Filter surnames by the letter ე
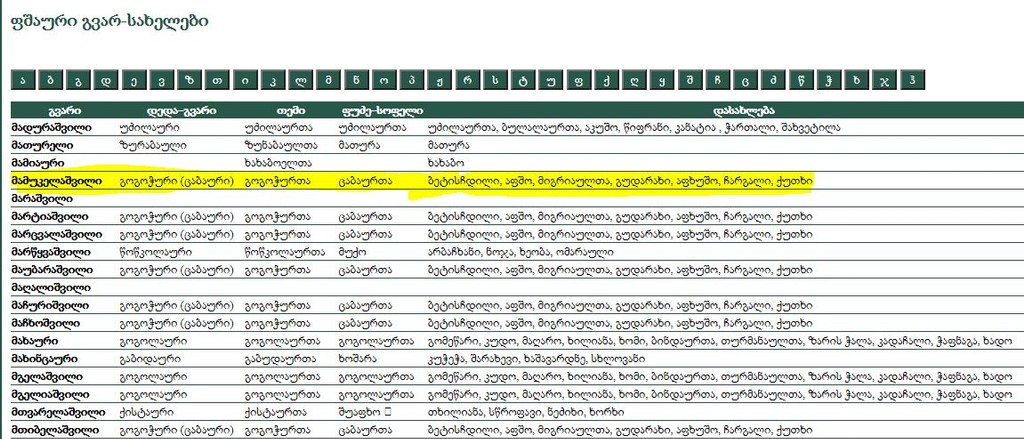 (133, 80)
